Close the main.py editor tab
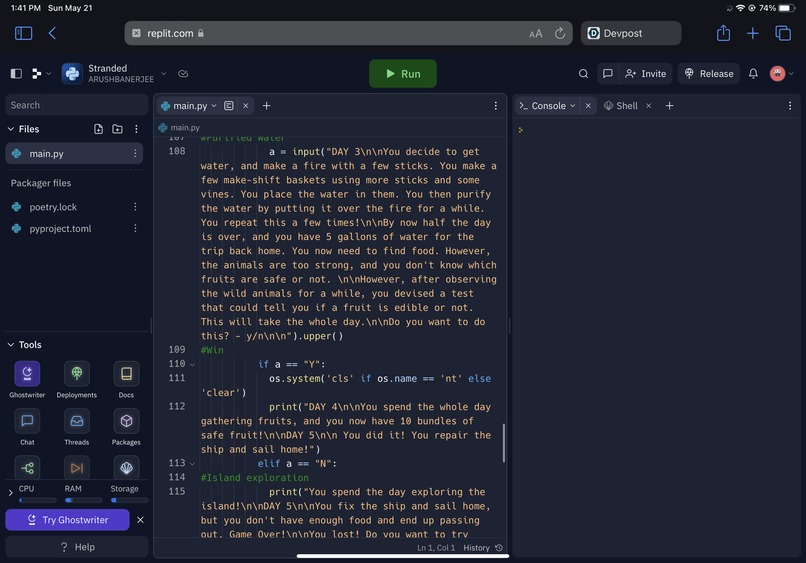The height and width of the screenshot is (563, 806). coord(246,105)
